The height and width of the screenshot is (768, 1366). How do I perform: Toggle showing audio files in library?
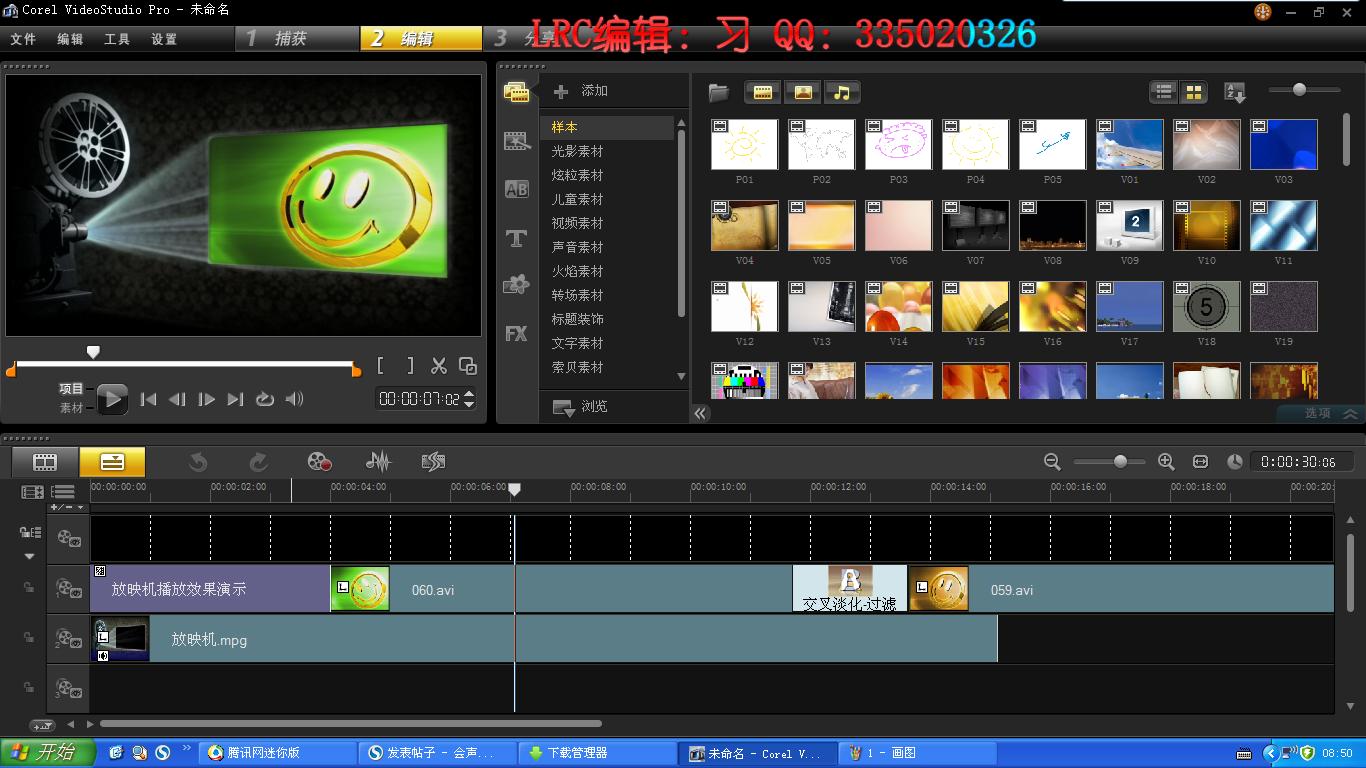(842, 93)
